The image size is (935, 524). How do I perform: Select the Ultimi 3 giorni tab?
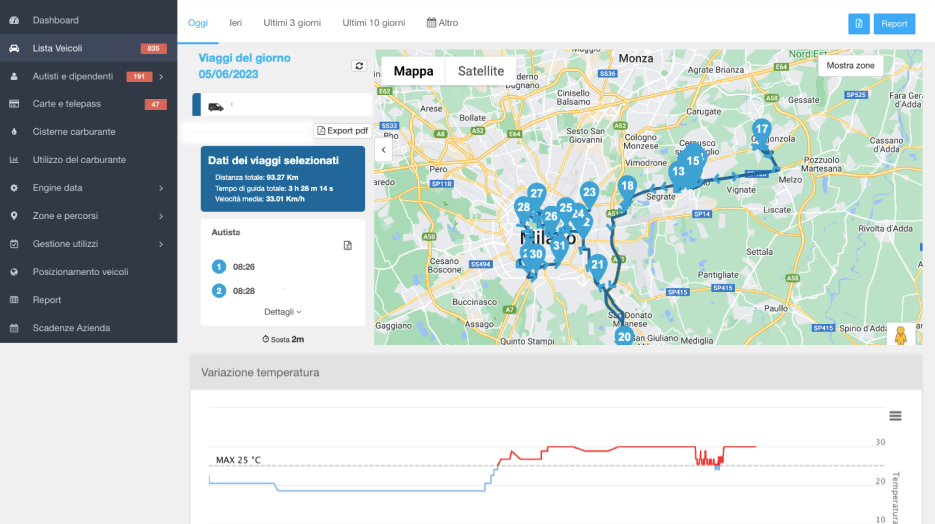tap(292, 23)
